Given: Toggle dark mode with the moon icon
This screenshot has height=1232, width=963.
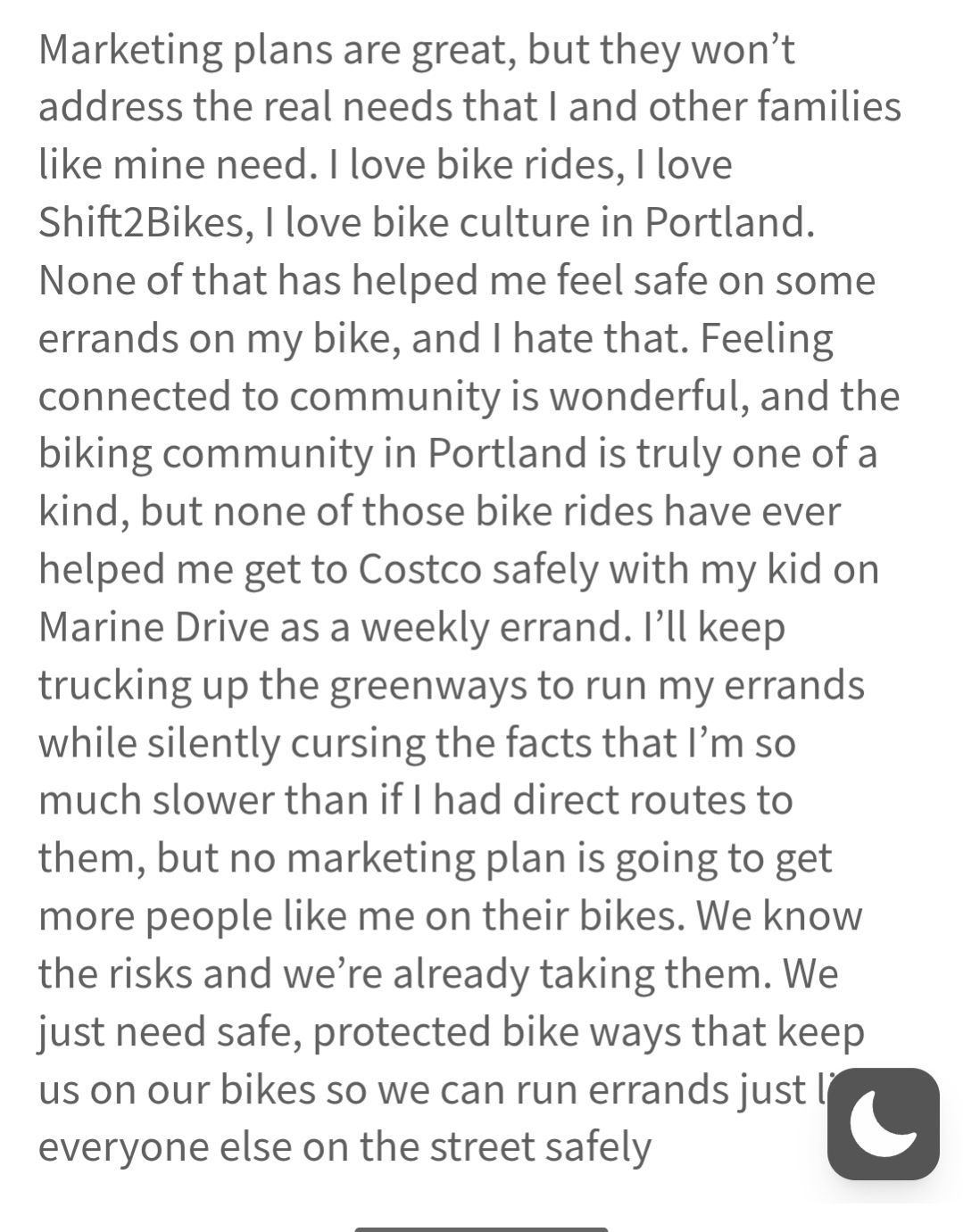Looking at the screenshot, I should pos(883,1123).
